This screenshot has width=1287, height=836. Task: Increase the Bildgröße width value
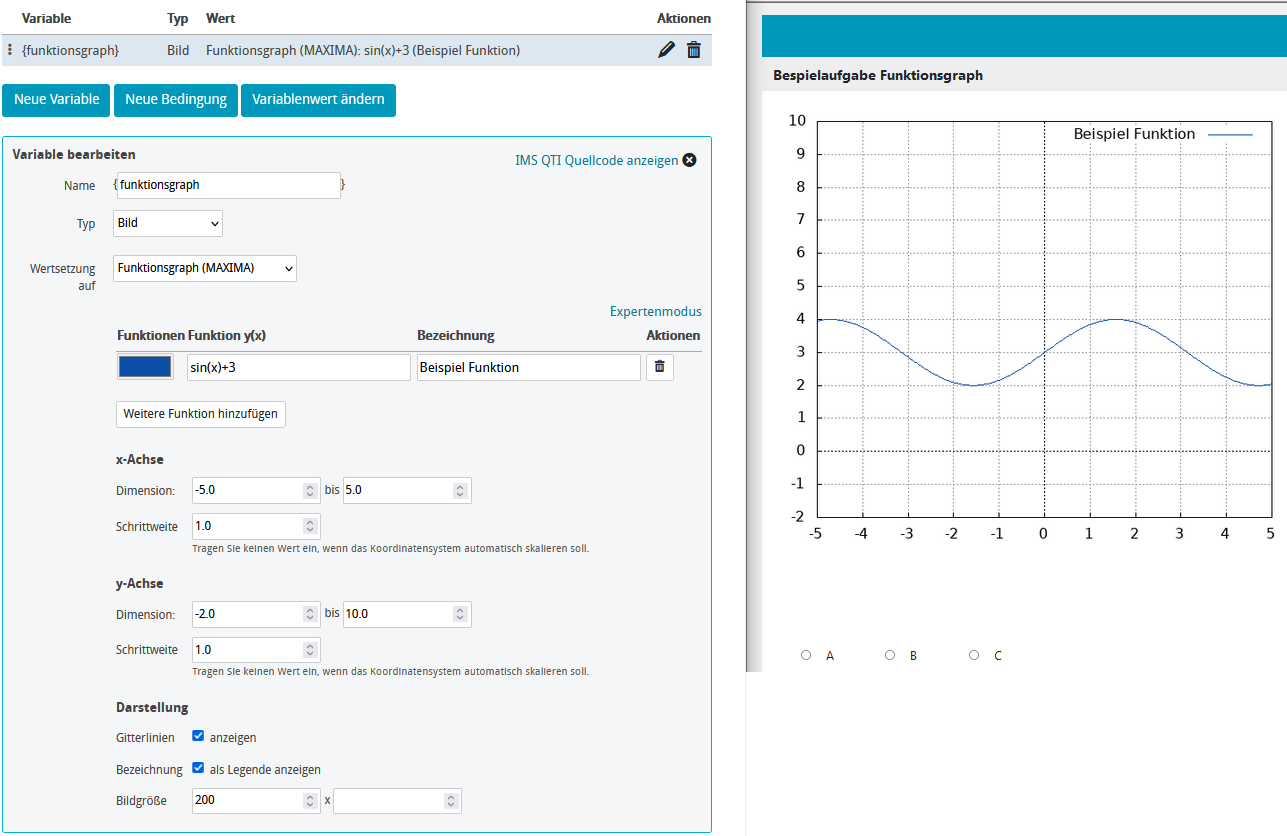[x=311, y=796]
